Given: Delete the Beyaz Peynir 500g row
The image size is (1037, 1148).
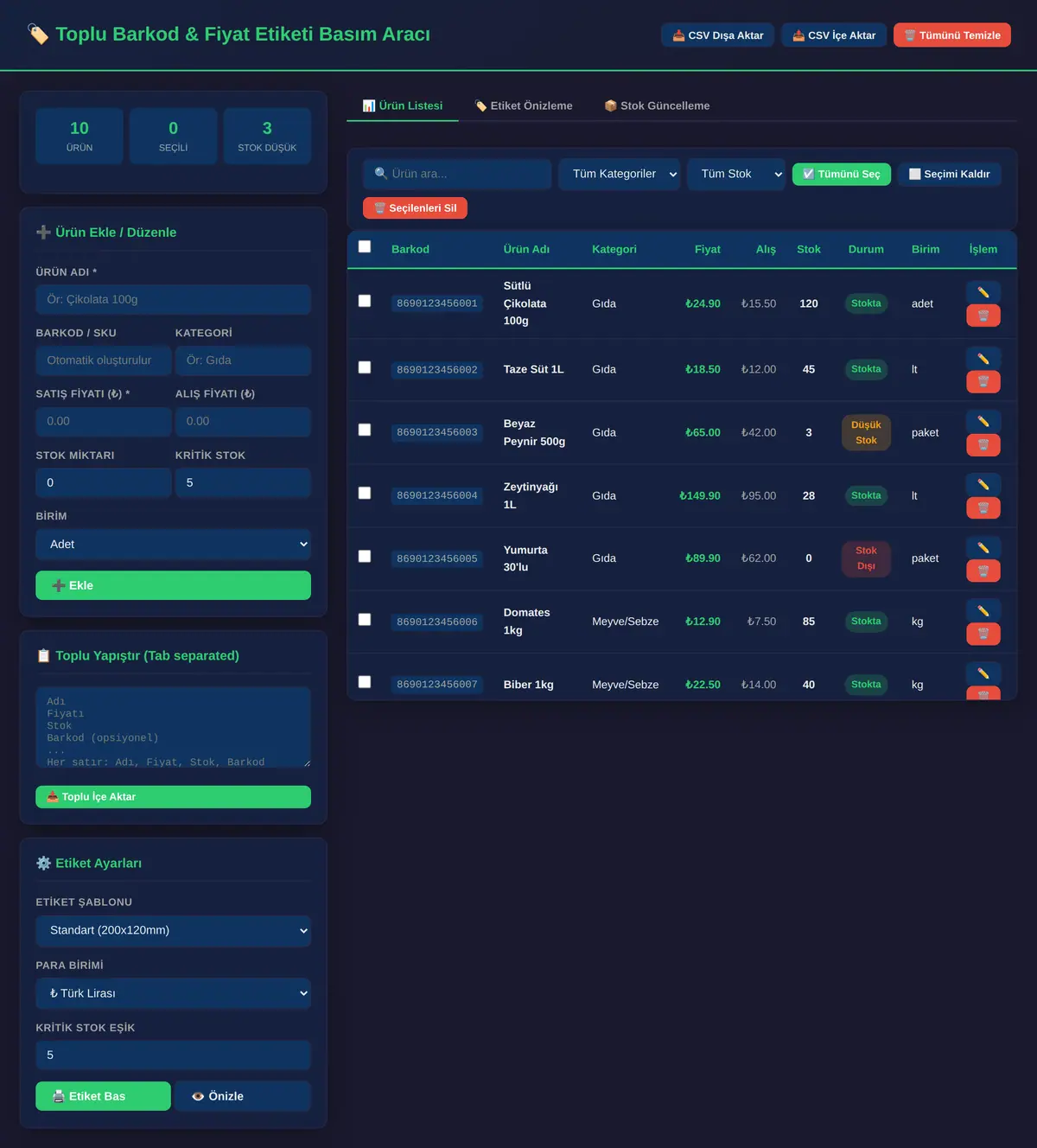Looking at the screenshot, I should coord(983,444).
